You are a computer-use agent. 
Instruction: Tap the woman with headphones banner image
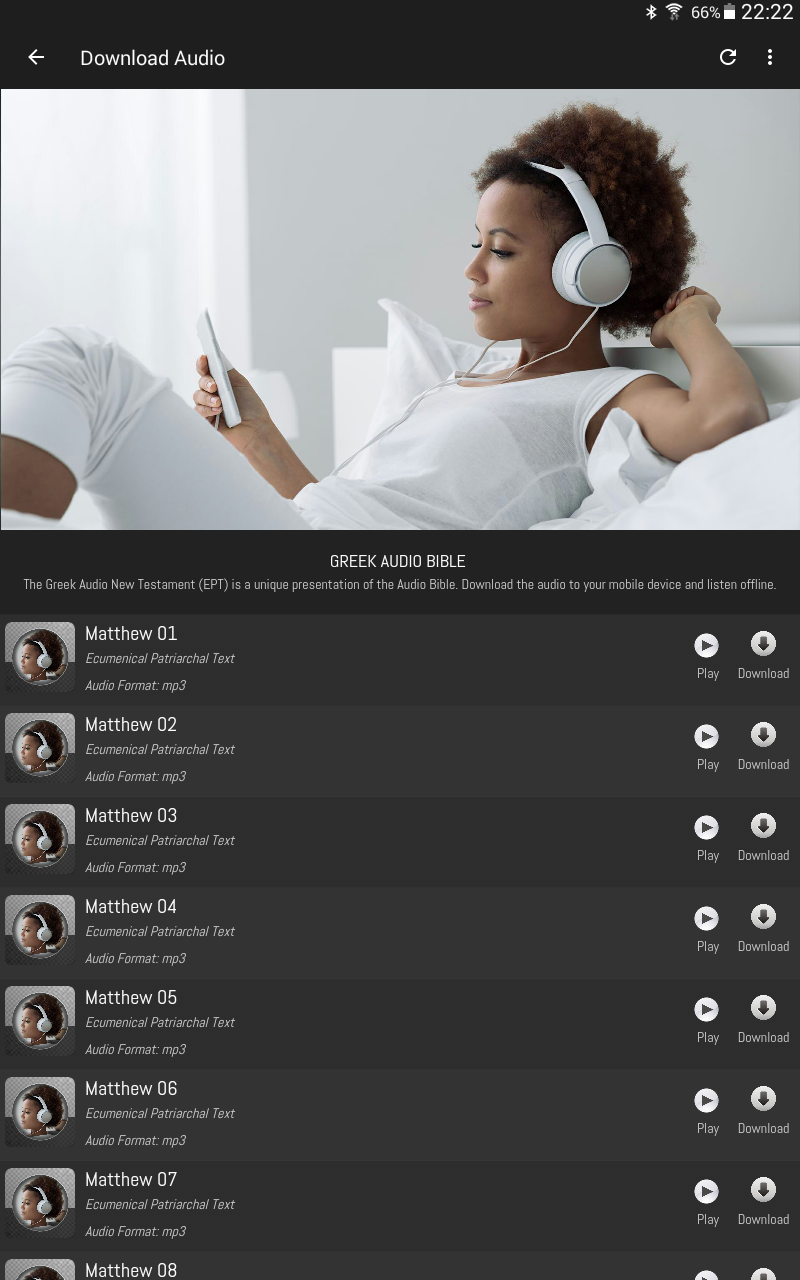400,309
